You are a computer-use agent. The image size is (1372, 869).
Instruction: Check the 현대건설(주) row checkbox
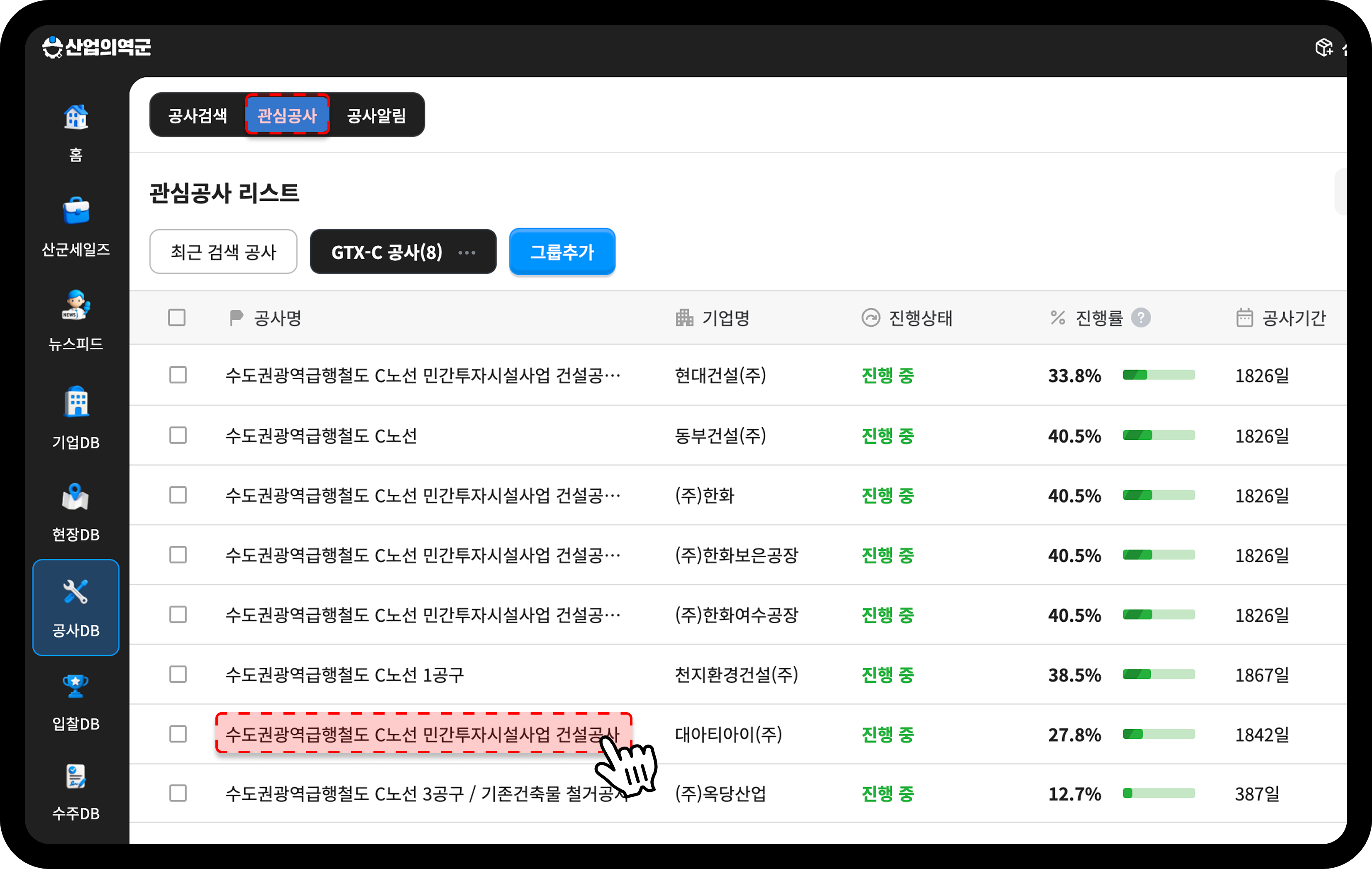click(178, 375)
